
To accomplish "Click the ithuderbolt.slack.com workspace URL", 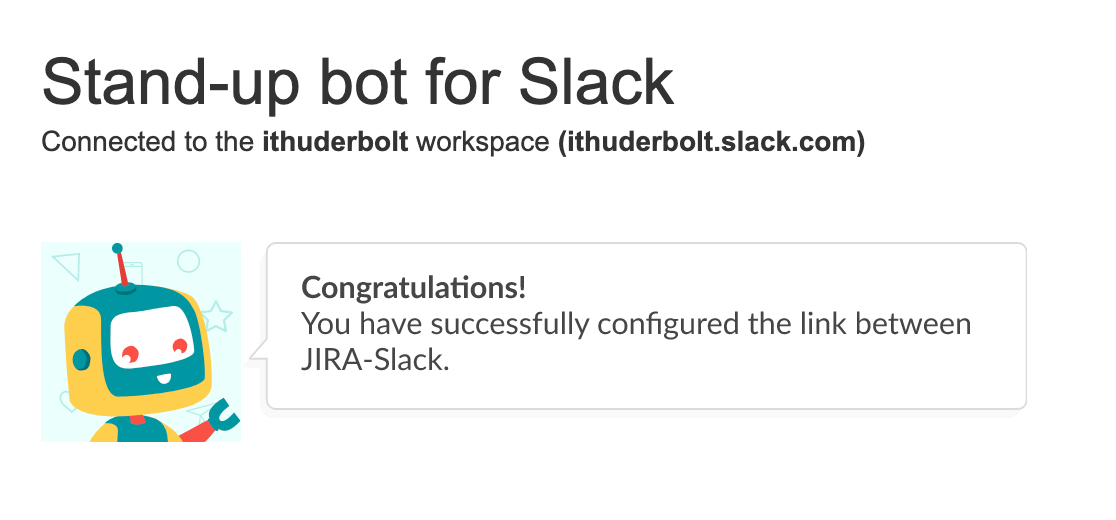I will (712, 142).
